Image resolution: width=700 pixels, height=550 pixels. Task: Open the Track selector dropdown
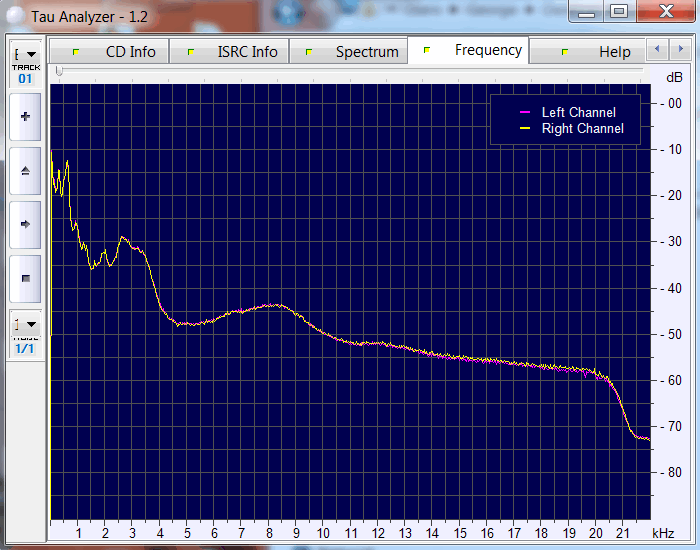pos(26,54)
